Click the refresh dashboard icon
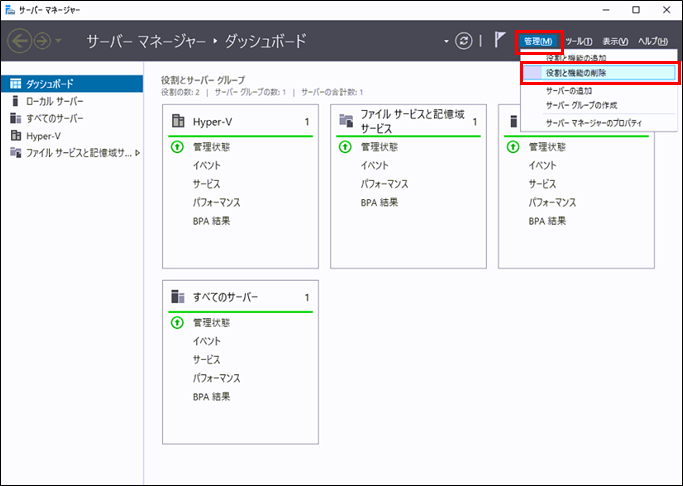Screen dimensions: 683x486 coord(463,41)
